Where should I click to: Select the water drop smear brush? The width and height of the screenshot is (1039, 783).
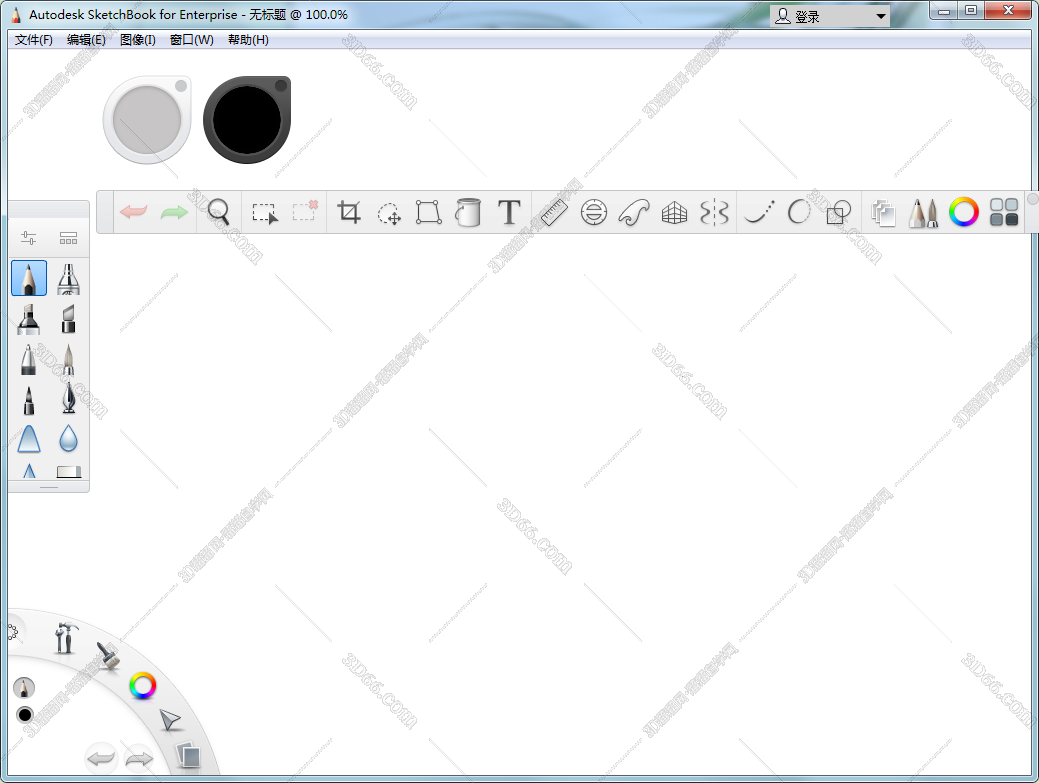tap(68, 438)
